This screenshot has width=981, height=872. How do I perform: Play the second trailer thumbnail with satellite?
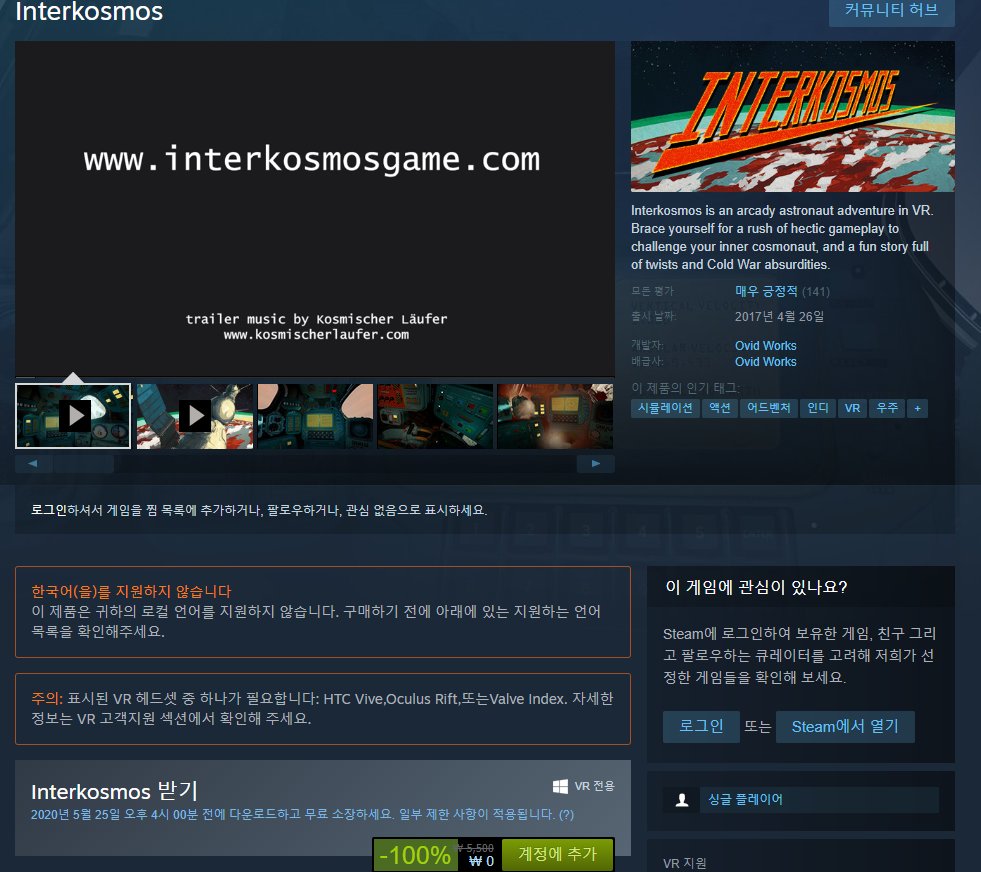click(195, 416)
